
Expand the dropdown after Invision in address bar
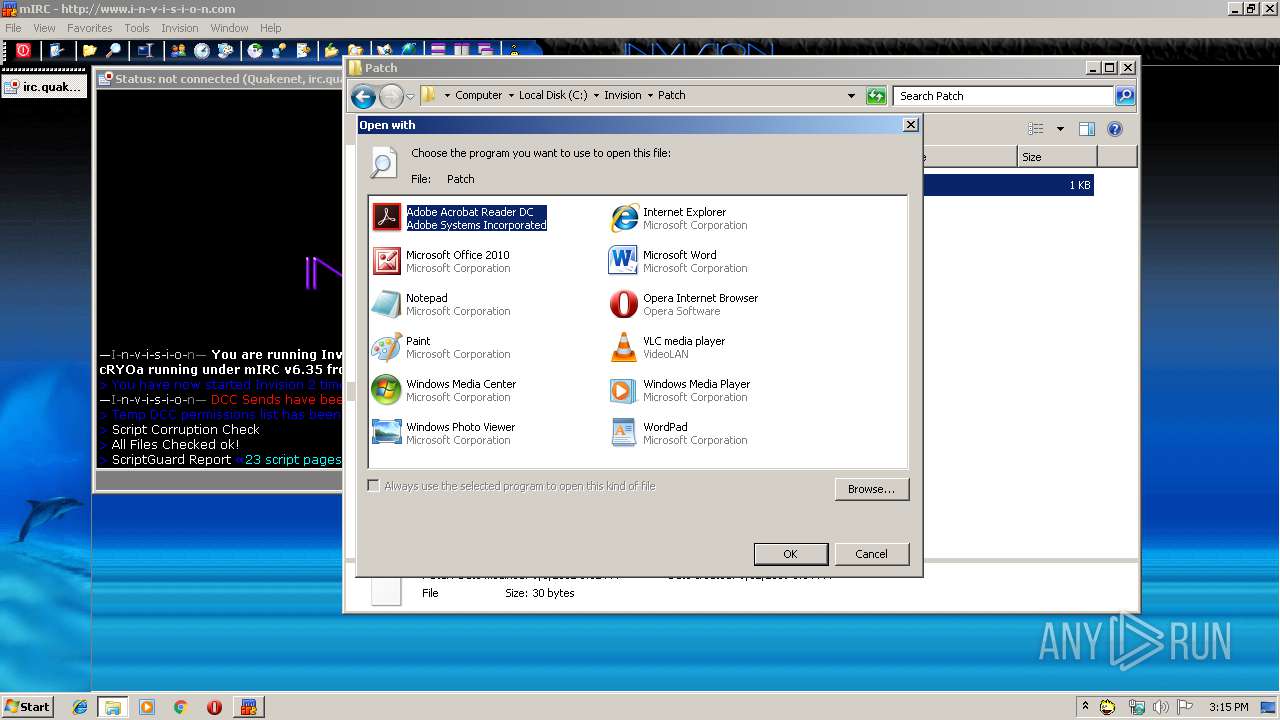click(x=650, y=96)
